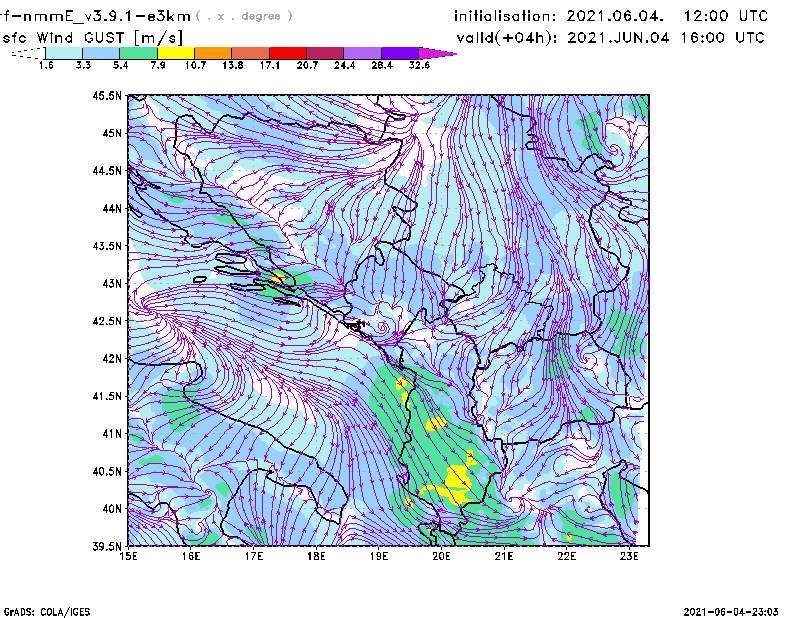Click the 40N latitude label
800x618 pixels.
click(112, 509)
